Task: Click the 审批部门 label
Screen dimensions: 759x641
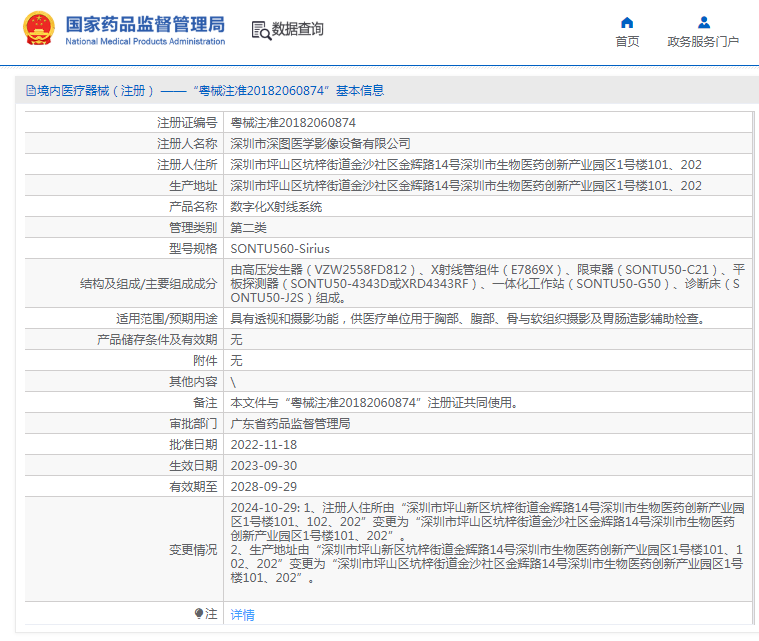Action: [x=193, y=424]
